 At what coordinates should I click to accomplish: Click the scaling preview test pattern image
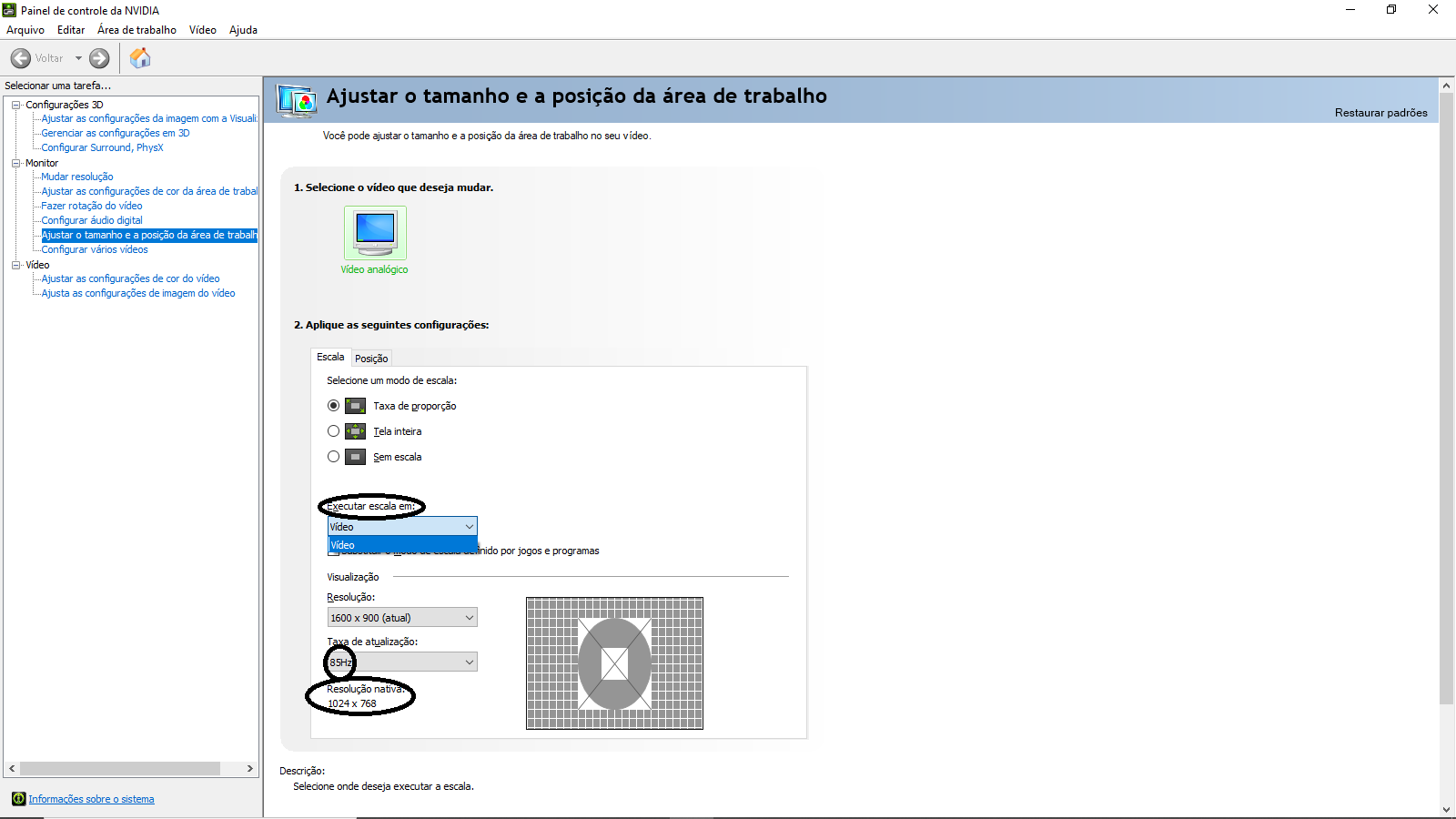(614, 663)
